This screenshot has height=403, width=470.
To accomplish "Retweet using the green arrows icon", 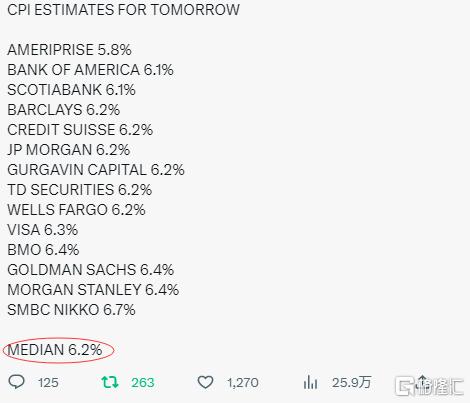I will [x=110, y=382].
